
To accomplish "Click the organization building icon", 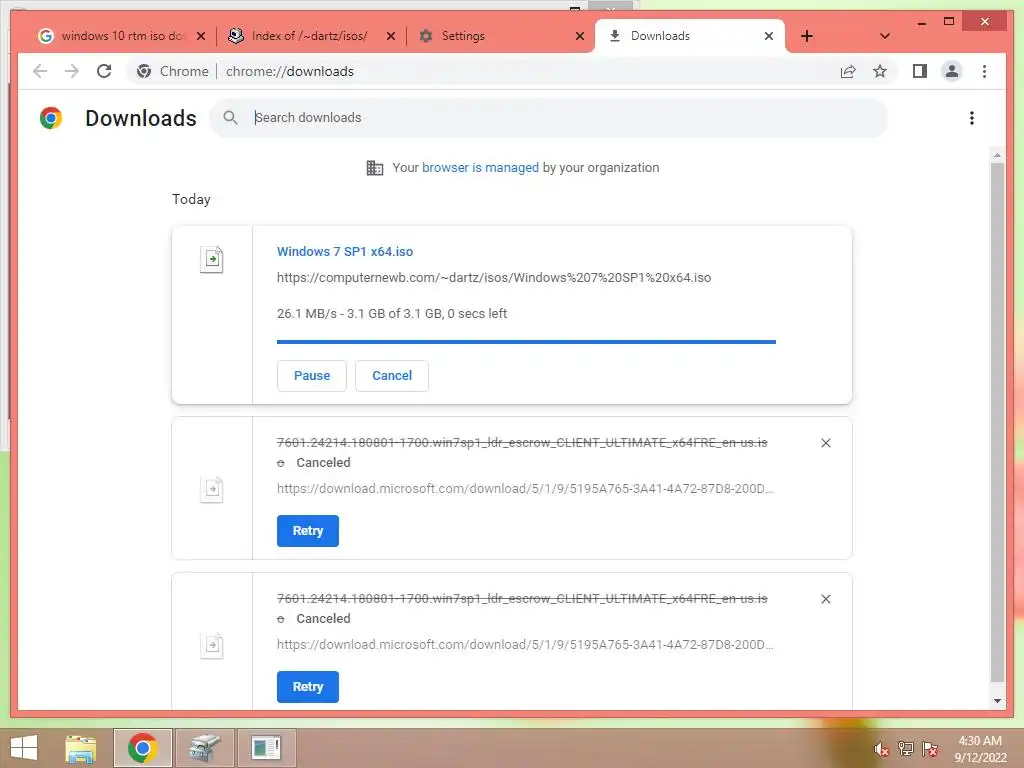I will [375, 168].
